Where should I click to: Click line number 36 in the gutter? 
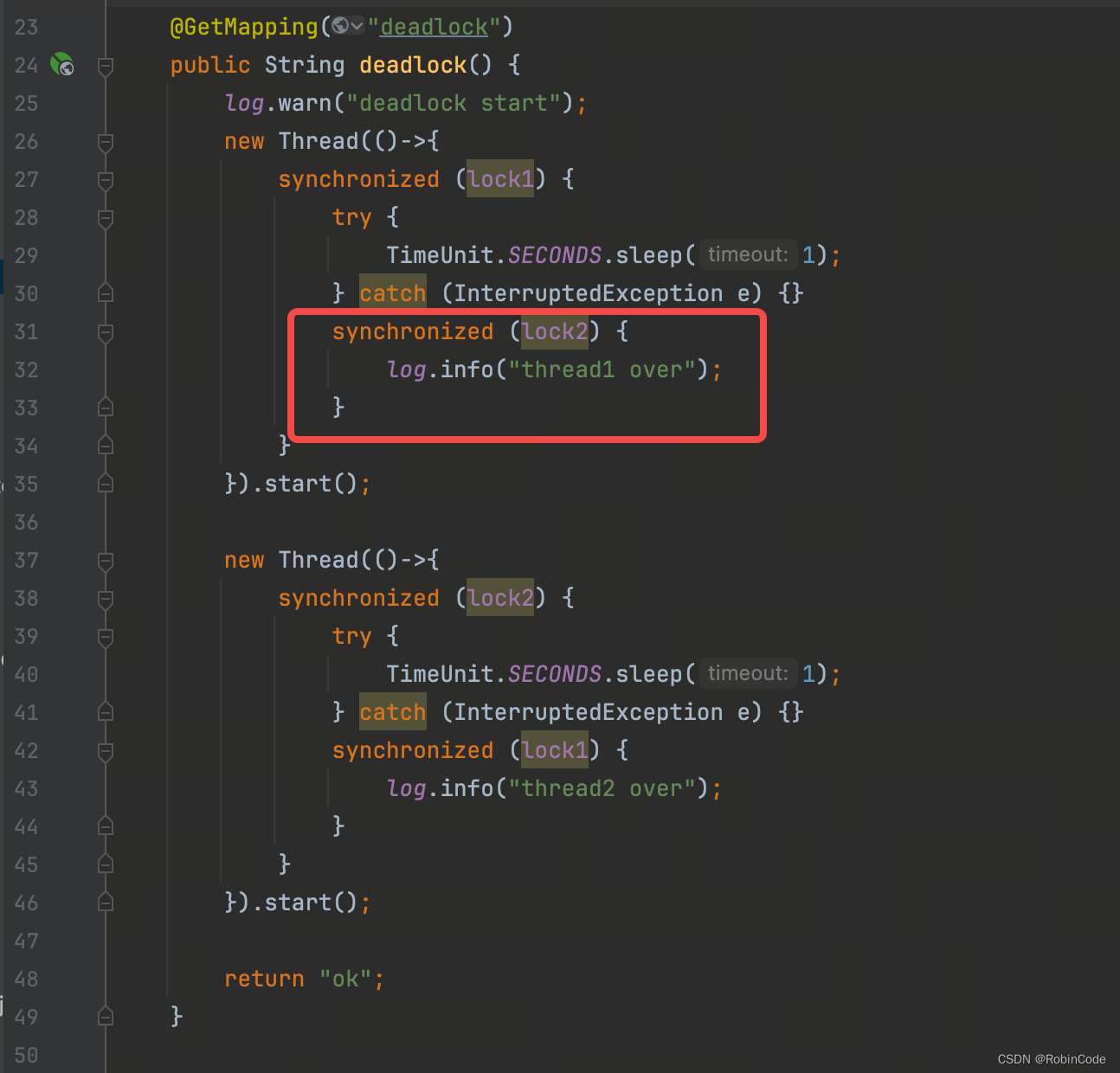pyautogui.click(x=26, y=522)
